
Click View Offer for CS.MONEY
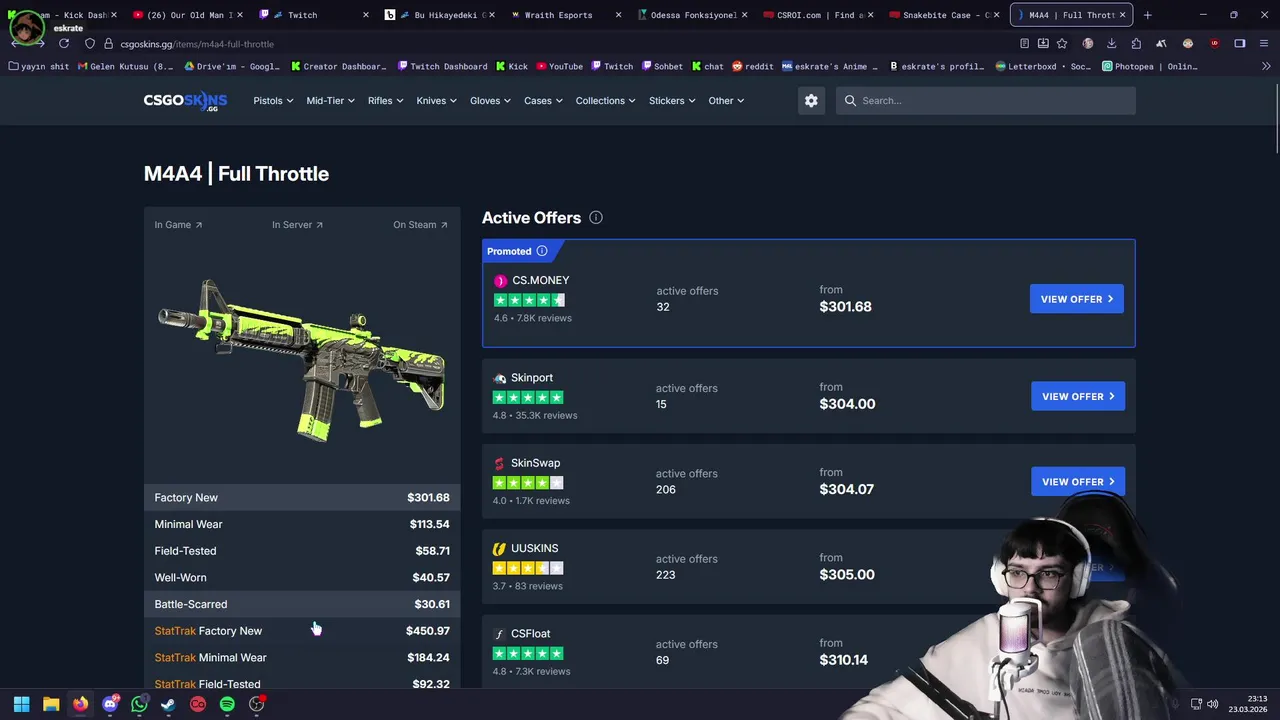[x=1077, y=299]
